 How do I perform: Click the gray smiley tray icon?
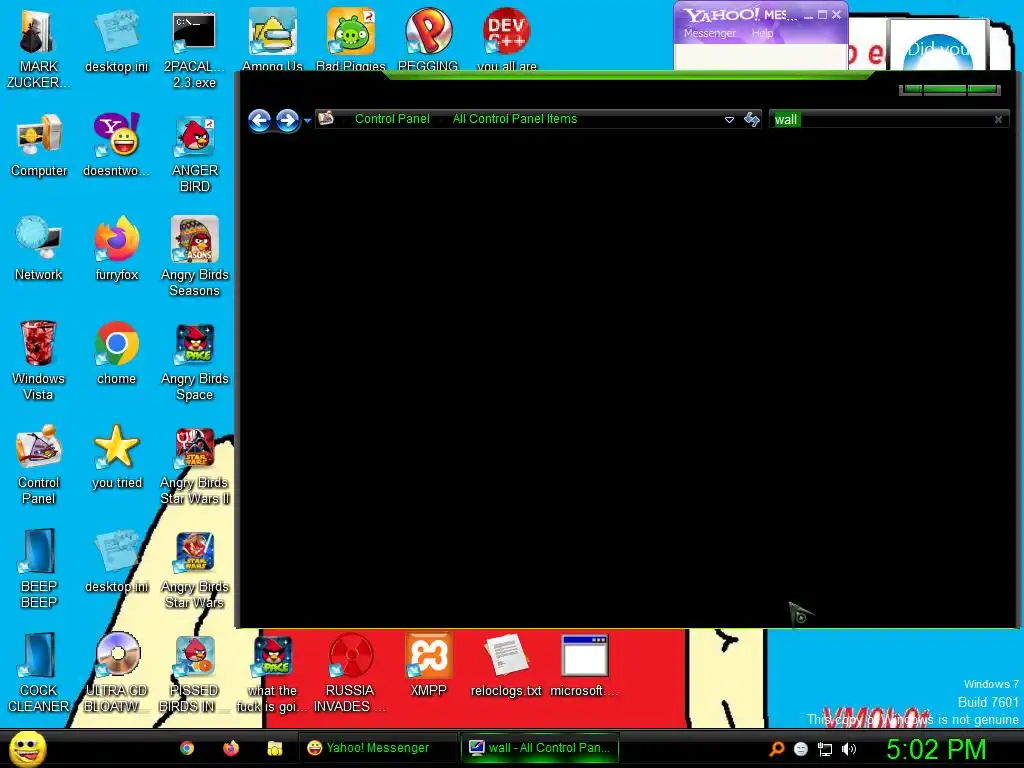801,749
